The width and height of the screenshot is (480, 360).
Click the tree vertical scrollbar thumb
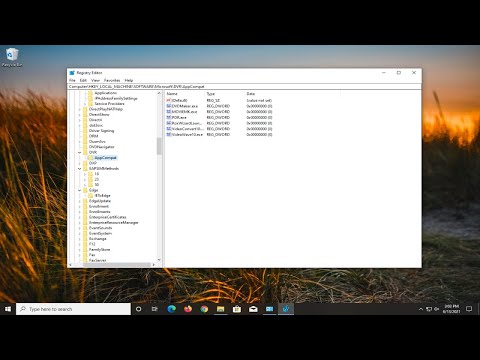(159, 146)
